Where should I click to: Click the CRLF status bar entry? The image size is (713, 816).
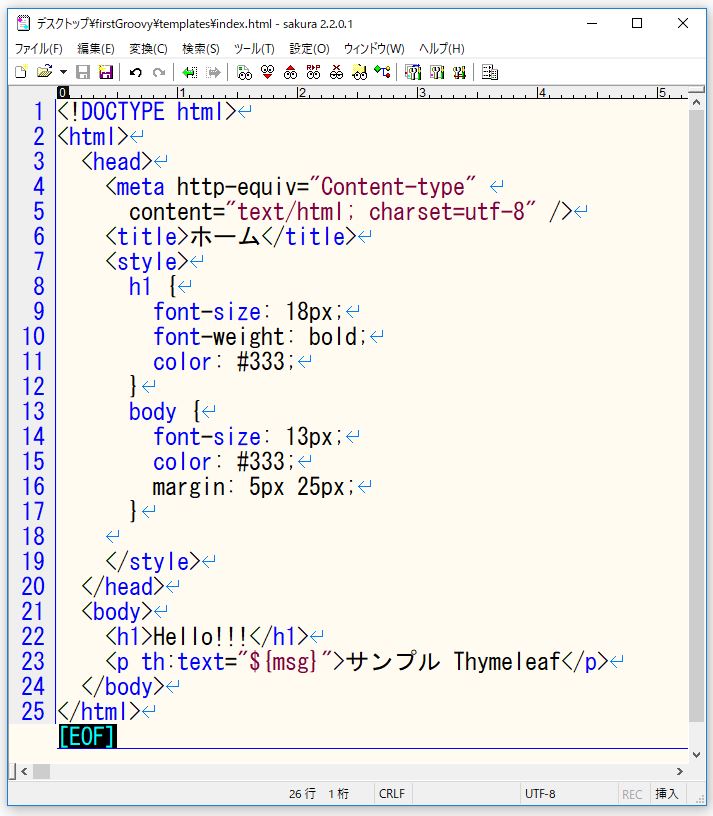click(391, 794)
